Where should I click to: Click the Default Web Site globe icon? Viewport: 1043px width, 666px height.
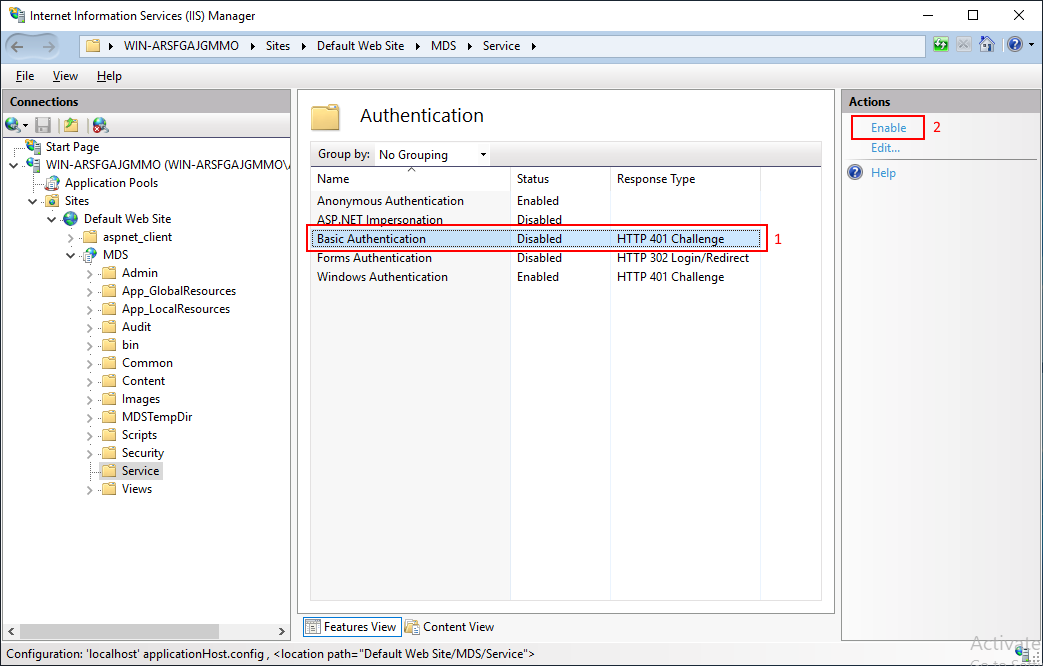(x=71, y=219)
